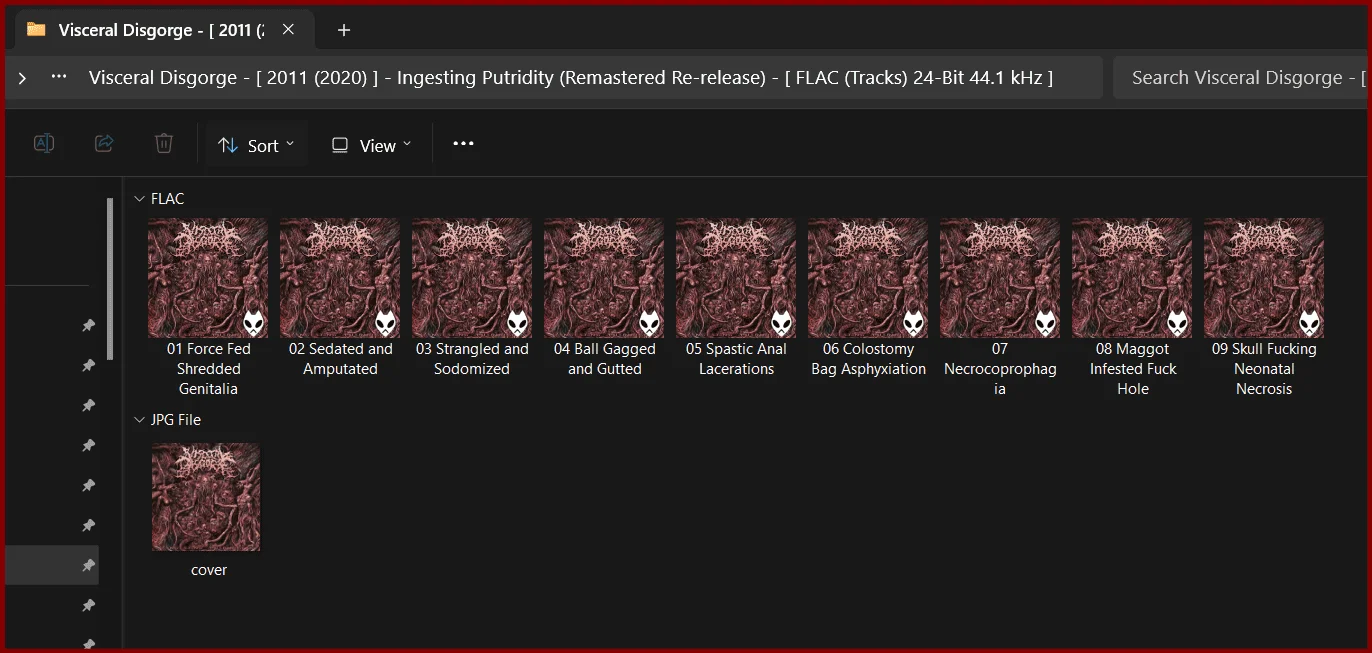Select thumbnail of 04 Ball Gagged track

click(x=604, y=278)
